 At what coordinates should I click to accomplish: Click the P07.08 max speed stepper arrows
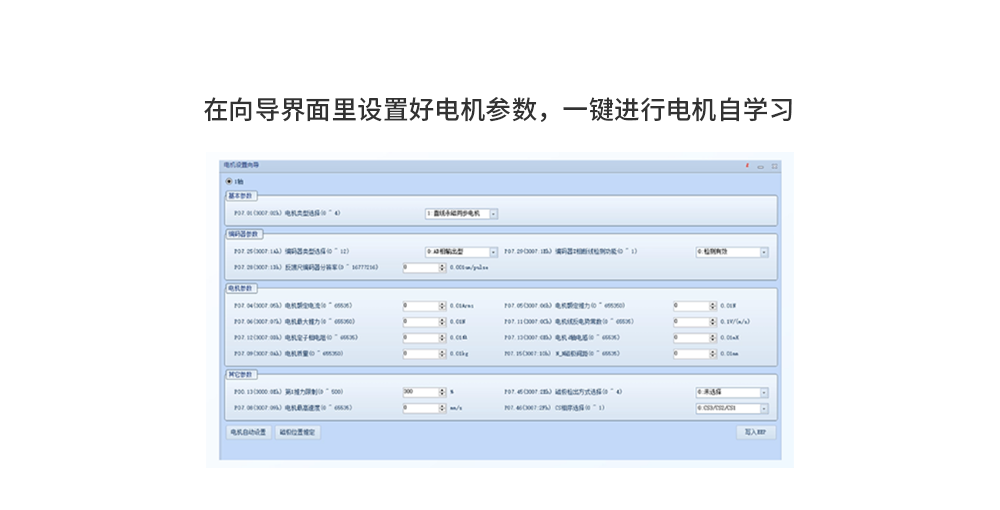[442, 408]
